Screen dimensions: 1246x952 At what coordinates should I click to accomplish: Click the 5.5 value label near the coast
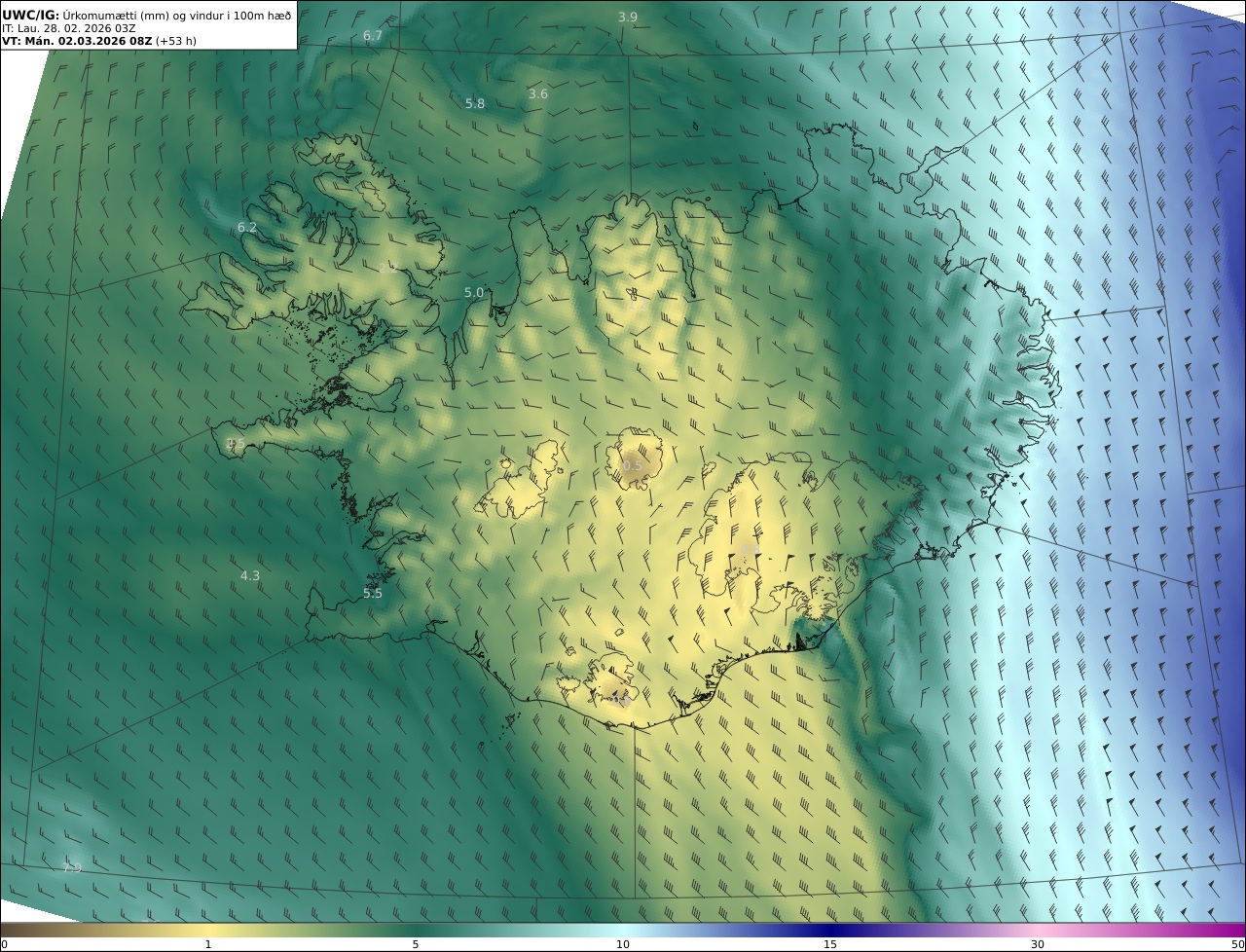[373, 594]
